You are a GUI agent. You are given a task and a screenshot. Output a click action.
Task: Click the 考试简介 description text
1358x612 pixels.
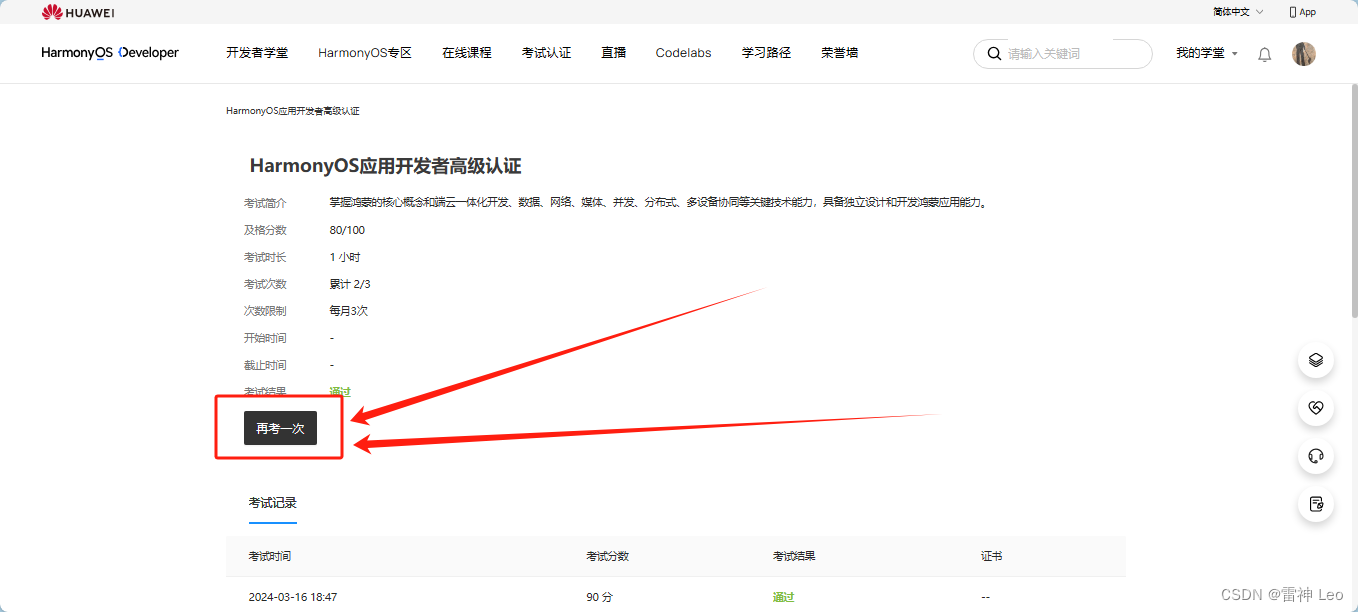click(x=659, y=203)
